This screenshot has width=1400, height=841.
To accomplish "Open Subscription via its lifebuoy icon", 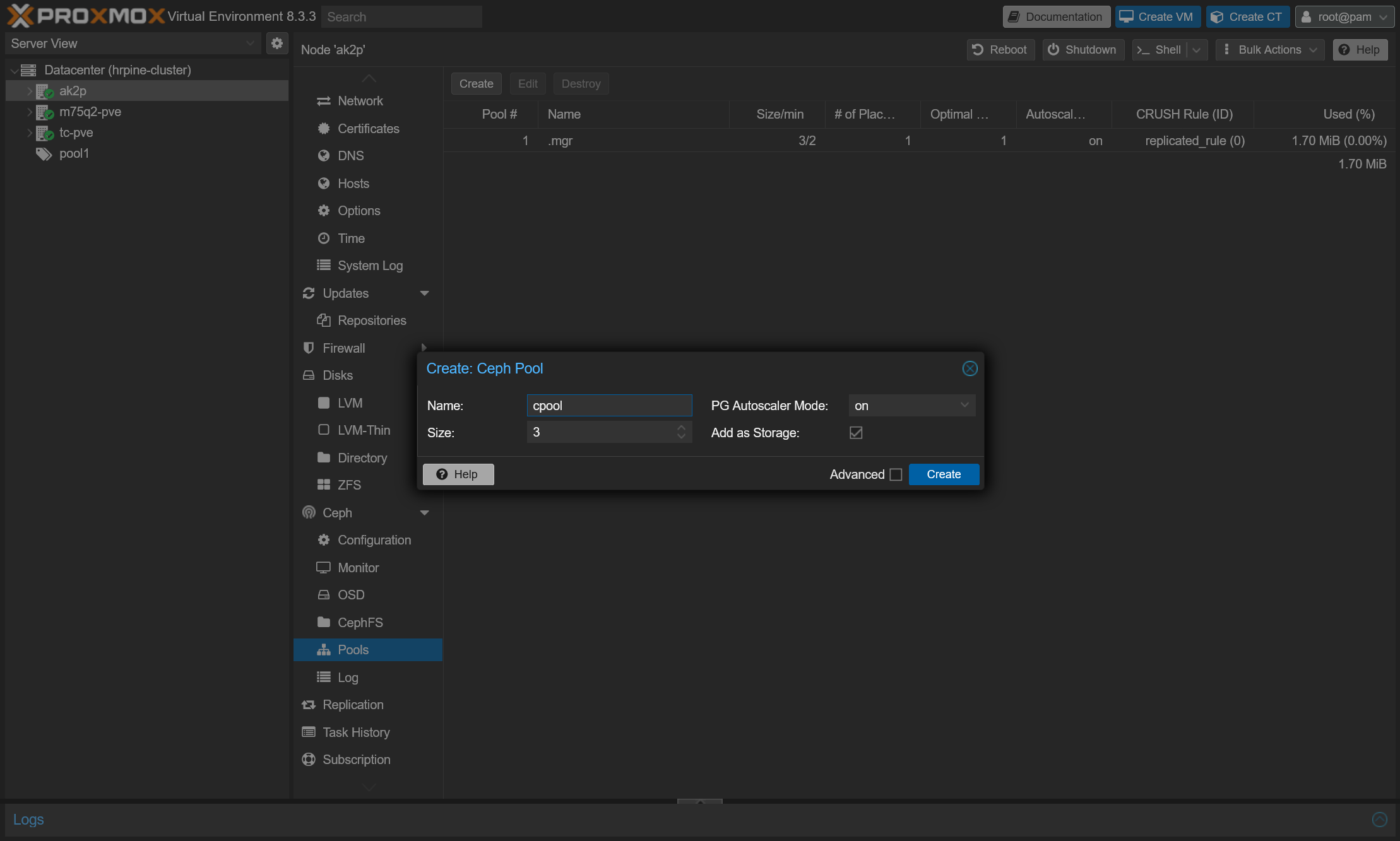I will (x=309, y=760).
